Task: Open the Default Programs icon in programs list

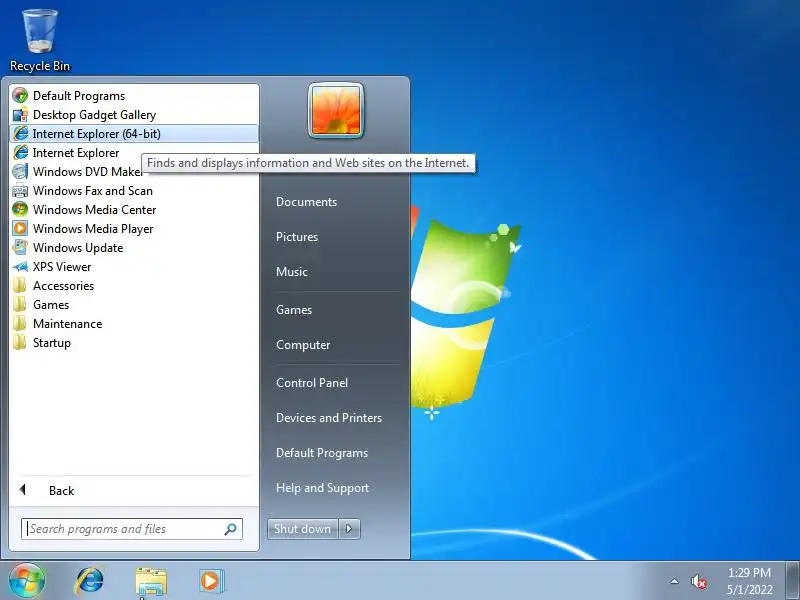Action: click(x=20, y=95)
